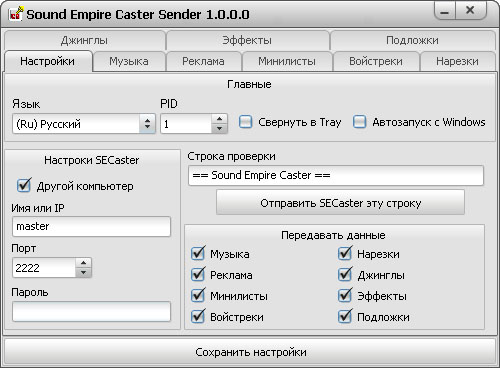Click the Имя или IP field

point(91,227)
